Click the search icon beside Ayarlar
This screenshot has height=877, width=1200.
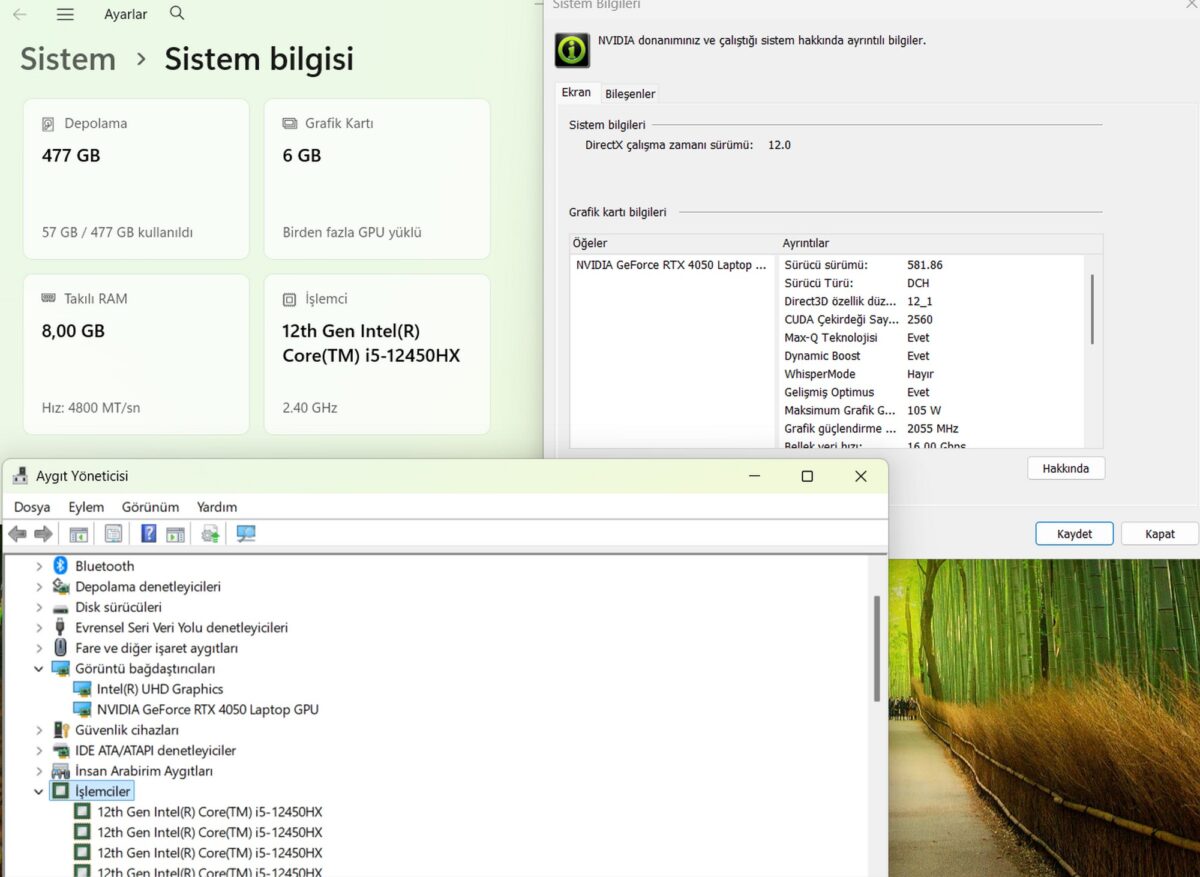click(177, 13)
